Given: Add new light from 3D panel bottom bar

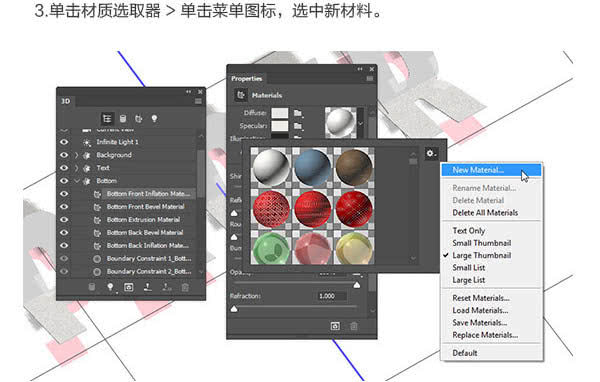Looking at the screenshot, I should click(x=110, y=287).
